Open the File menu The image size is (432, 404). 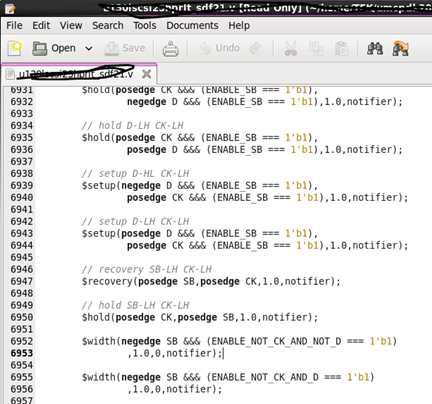point(14,25)
